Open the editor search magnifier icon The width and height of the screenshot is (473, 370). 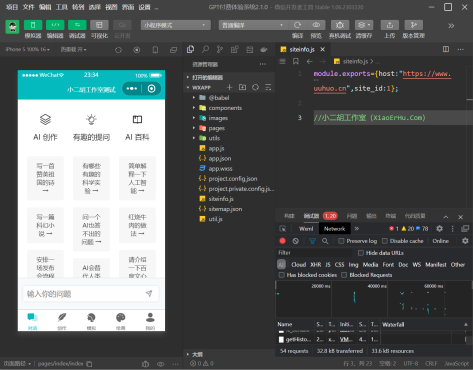click(x=205, y=49)
